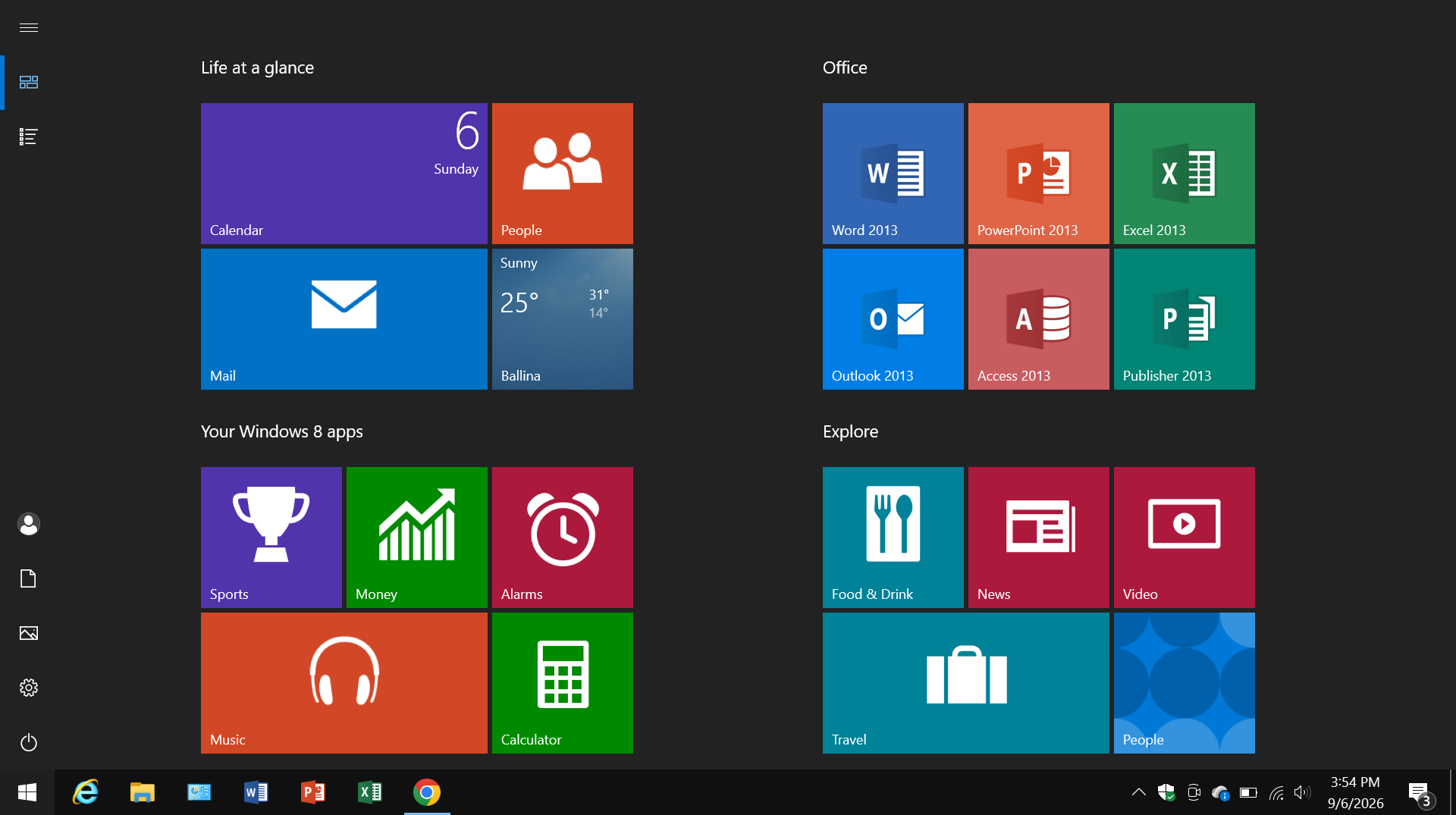Open the Sports tile
Image resolution: width=1456 pixels, height=815 pixels.
(271, 538)
